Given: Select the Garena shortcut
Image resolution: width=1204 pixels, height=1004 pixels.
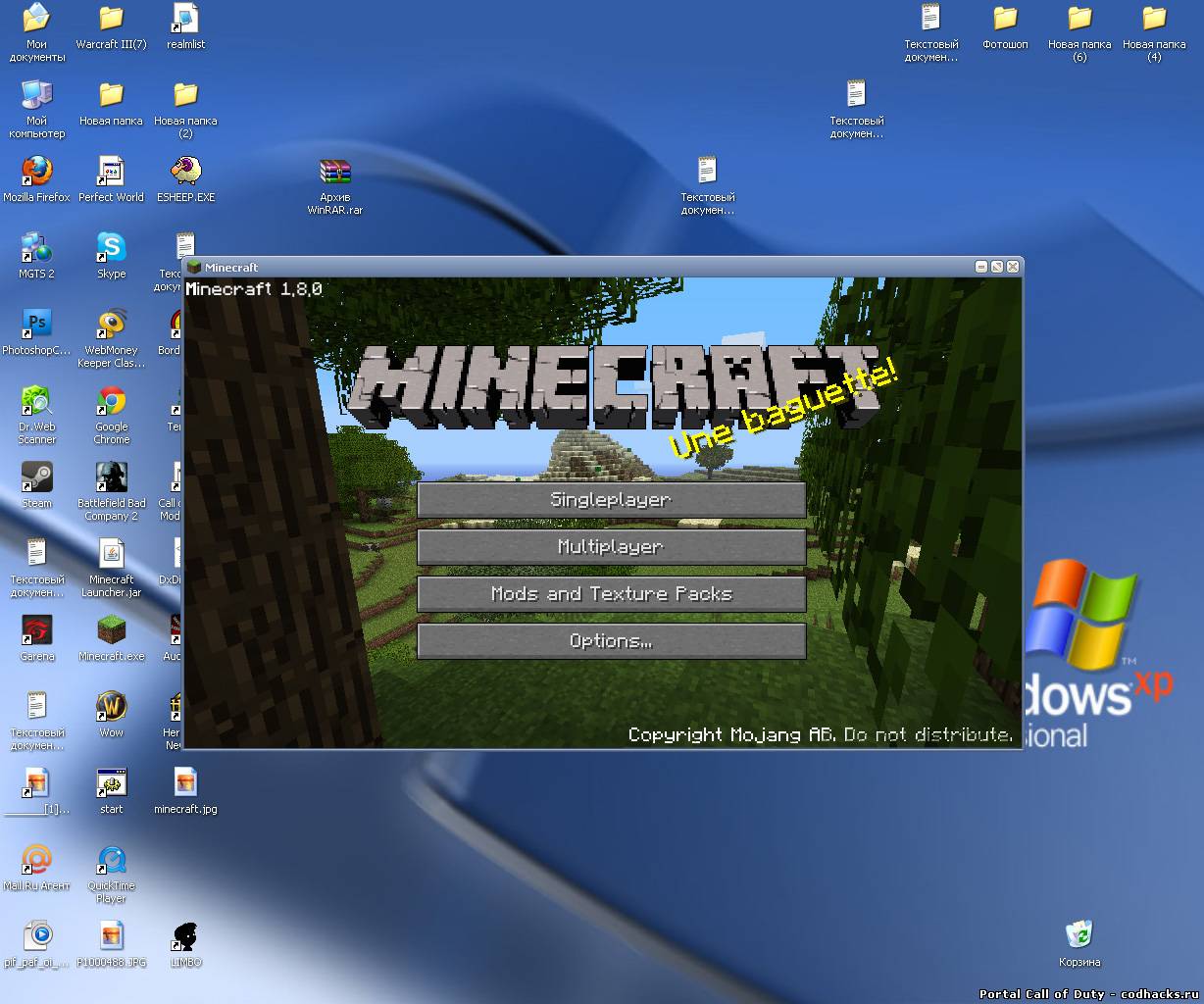Looking at the screenshot, I should [x=37, y=629].
